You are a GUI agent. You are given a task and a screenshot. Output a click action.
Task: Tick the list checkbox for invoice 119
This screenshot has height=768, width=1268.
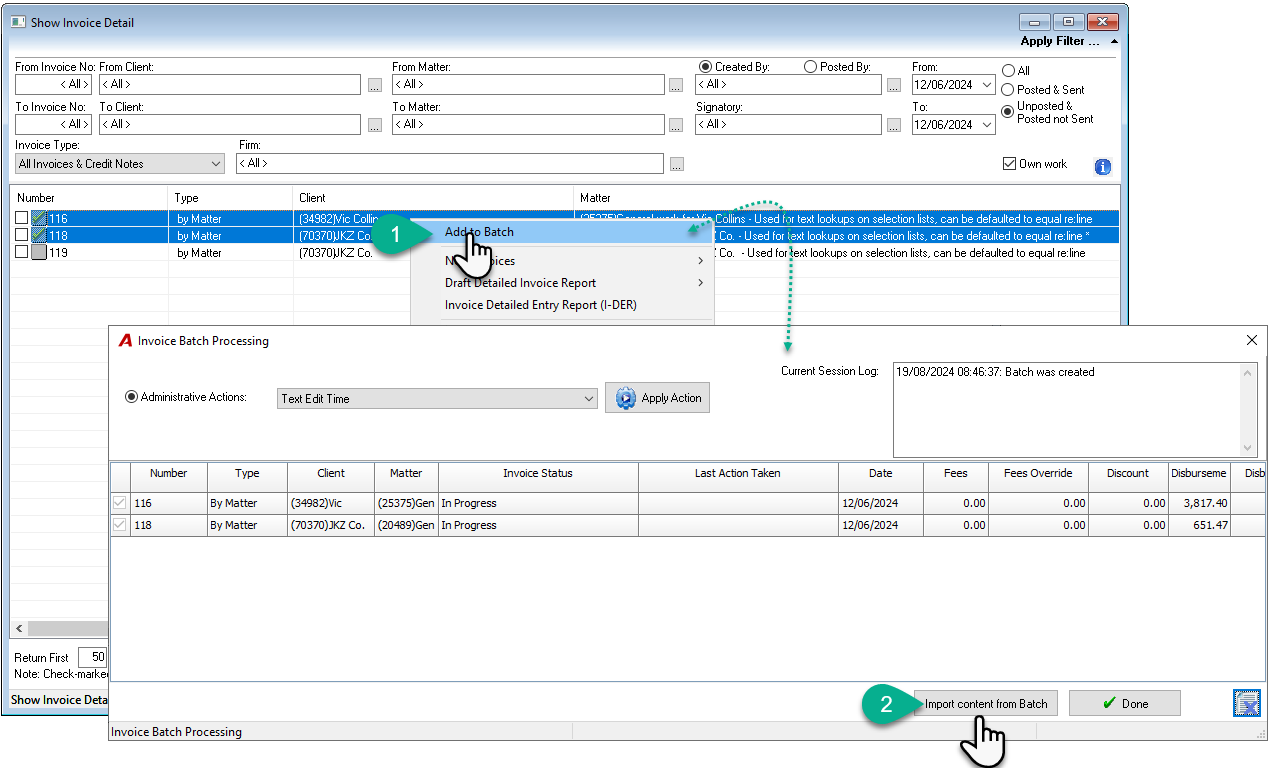21,253
